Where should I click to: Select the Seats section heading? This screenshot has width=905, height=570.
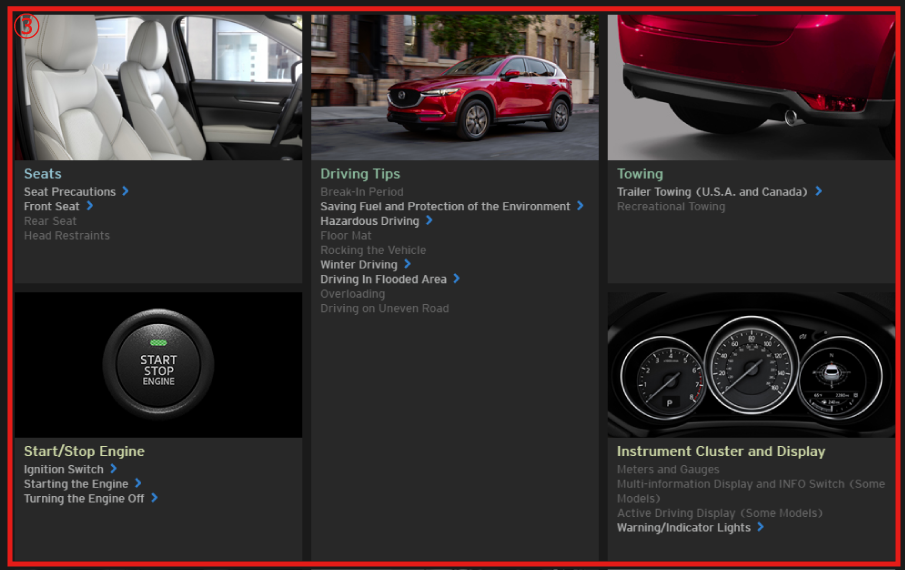point(43,174)
